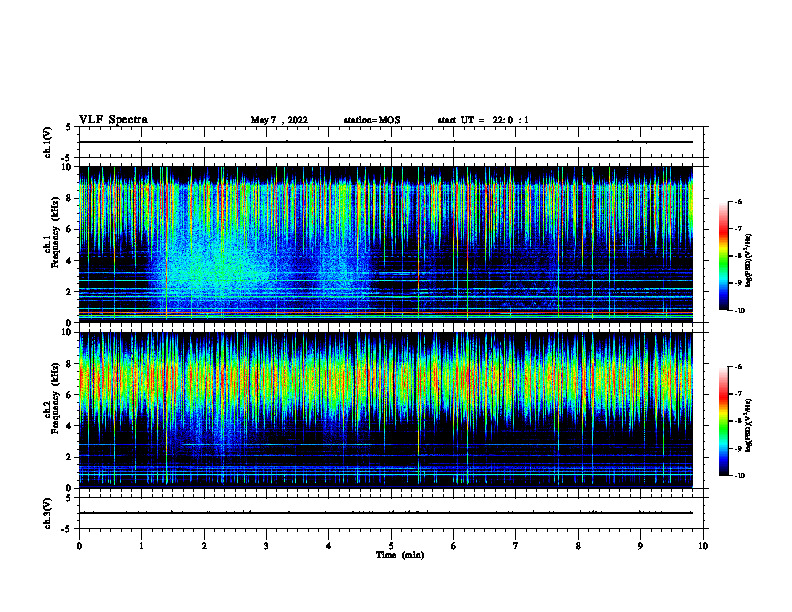Viewport: 792px width, 612px height.
Task: Click the time-axis tick label "9"
Action: [x=640, y=546]
